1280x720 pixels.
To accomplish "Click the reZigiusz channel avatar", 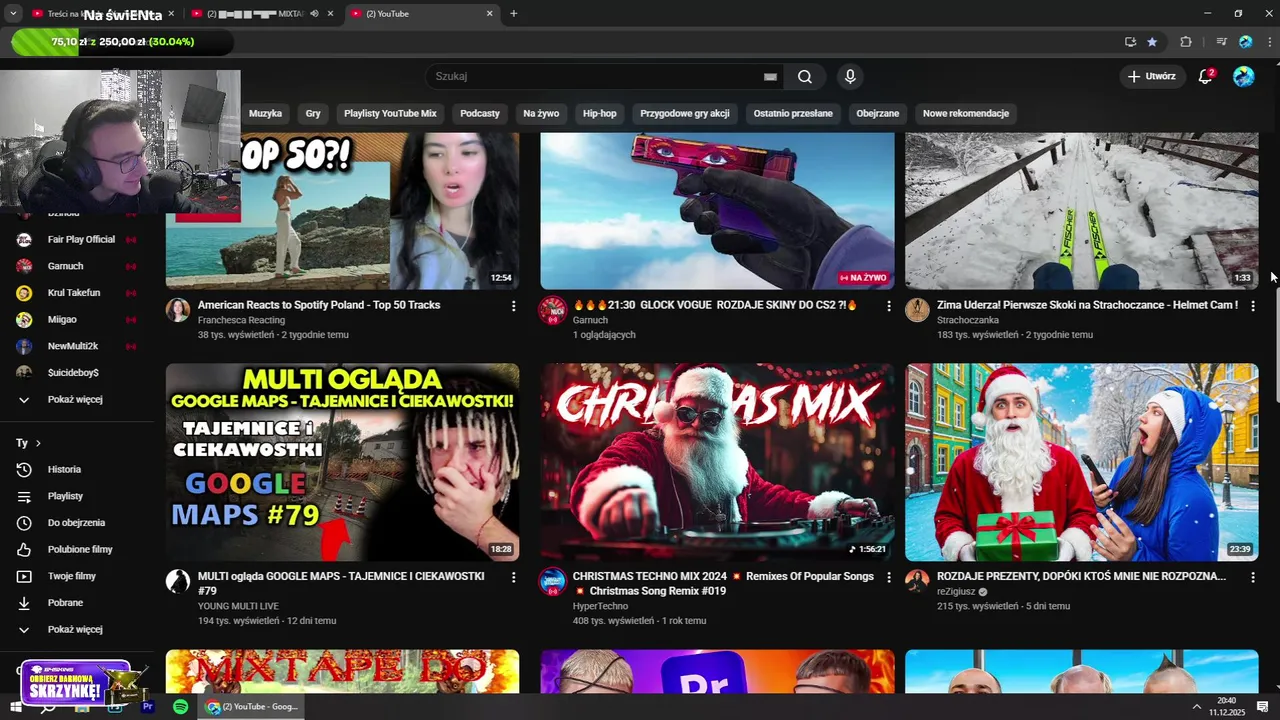I will click(x=917, y=581).
